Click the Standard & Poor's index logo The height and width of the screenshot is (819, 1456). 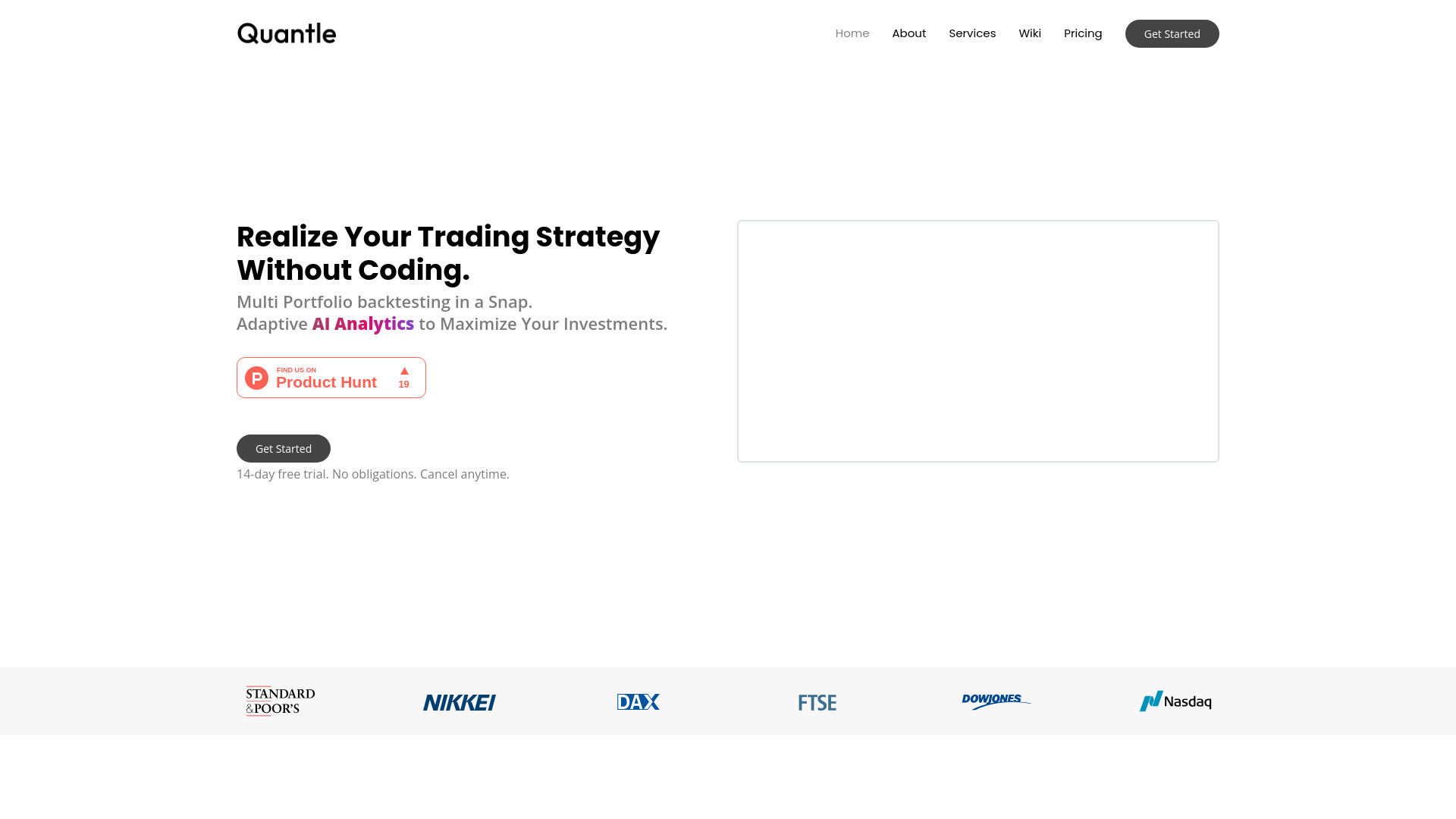280,700
